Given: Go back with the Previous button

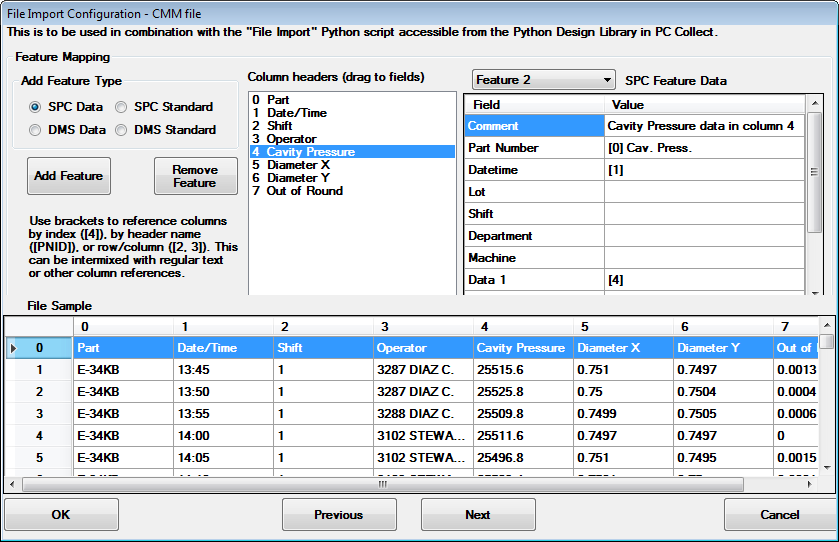Looking at the screenshot, I should point(339,515).
